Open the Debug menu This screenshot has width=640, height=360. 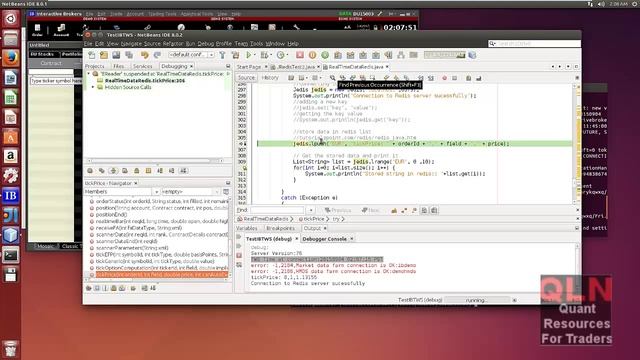pyautogui.click(x=205, y=44)
